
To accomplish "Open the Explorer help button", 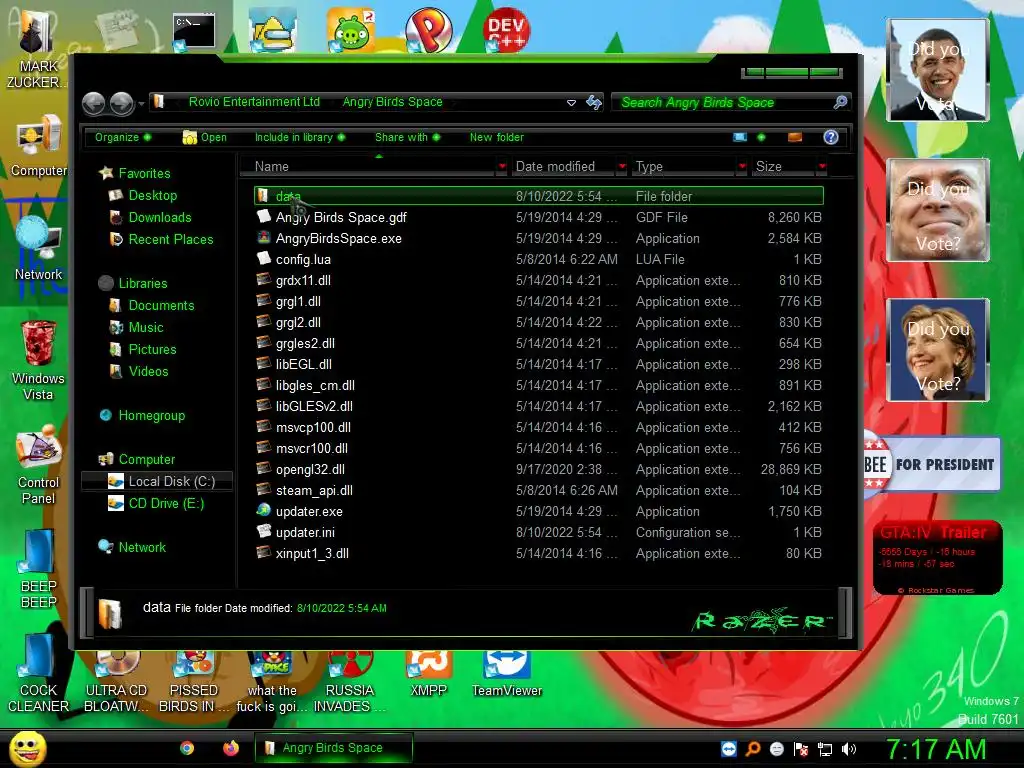I will coord(831,137).
